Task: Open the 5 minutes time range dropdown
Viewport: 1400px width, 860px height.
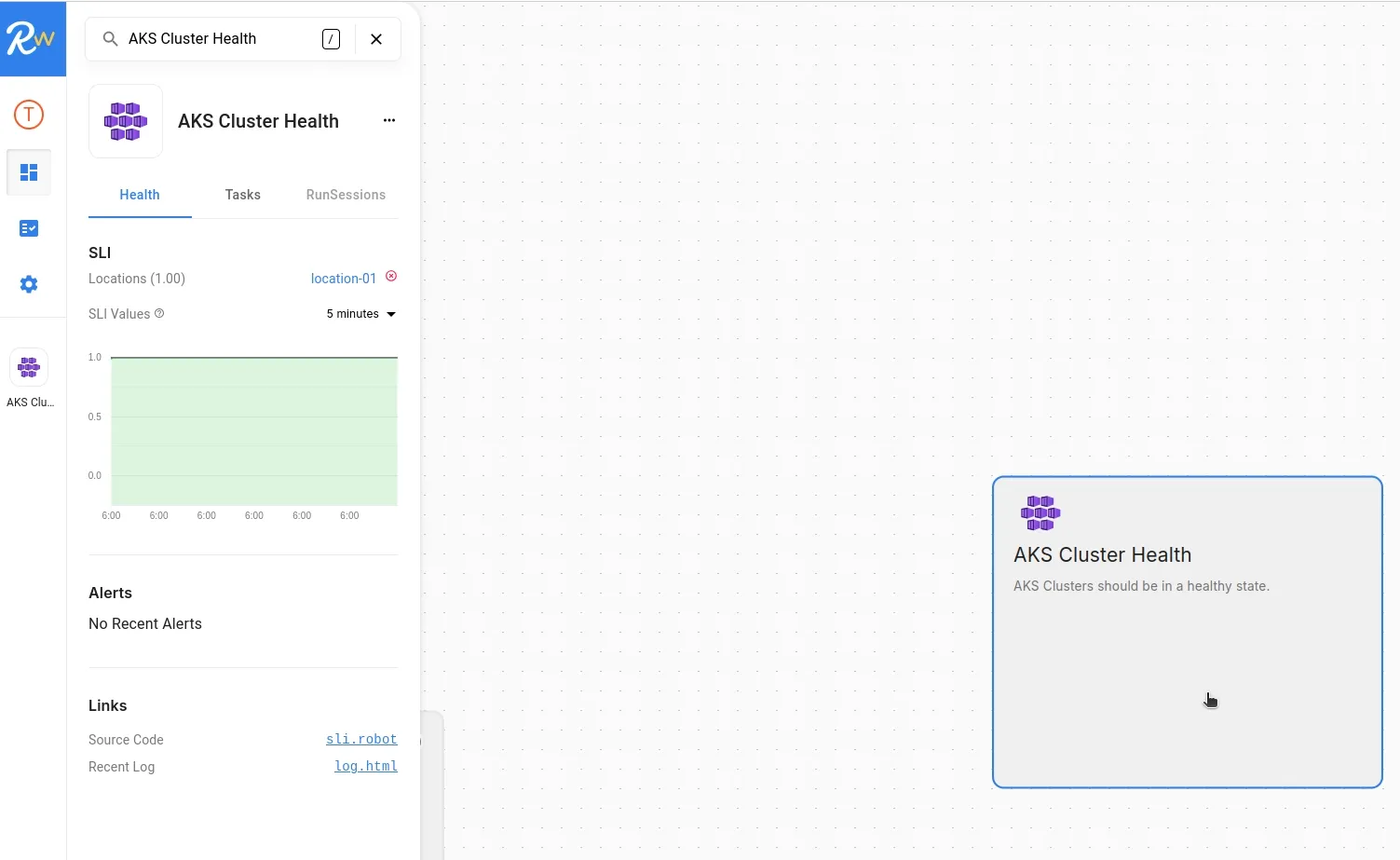Action: (360, 313)
